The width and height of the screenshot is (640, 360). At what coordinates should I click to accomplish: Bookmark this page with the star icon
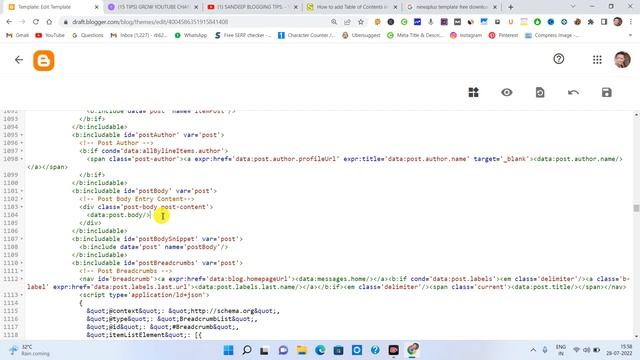click(x=361, y=22)
